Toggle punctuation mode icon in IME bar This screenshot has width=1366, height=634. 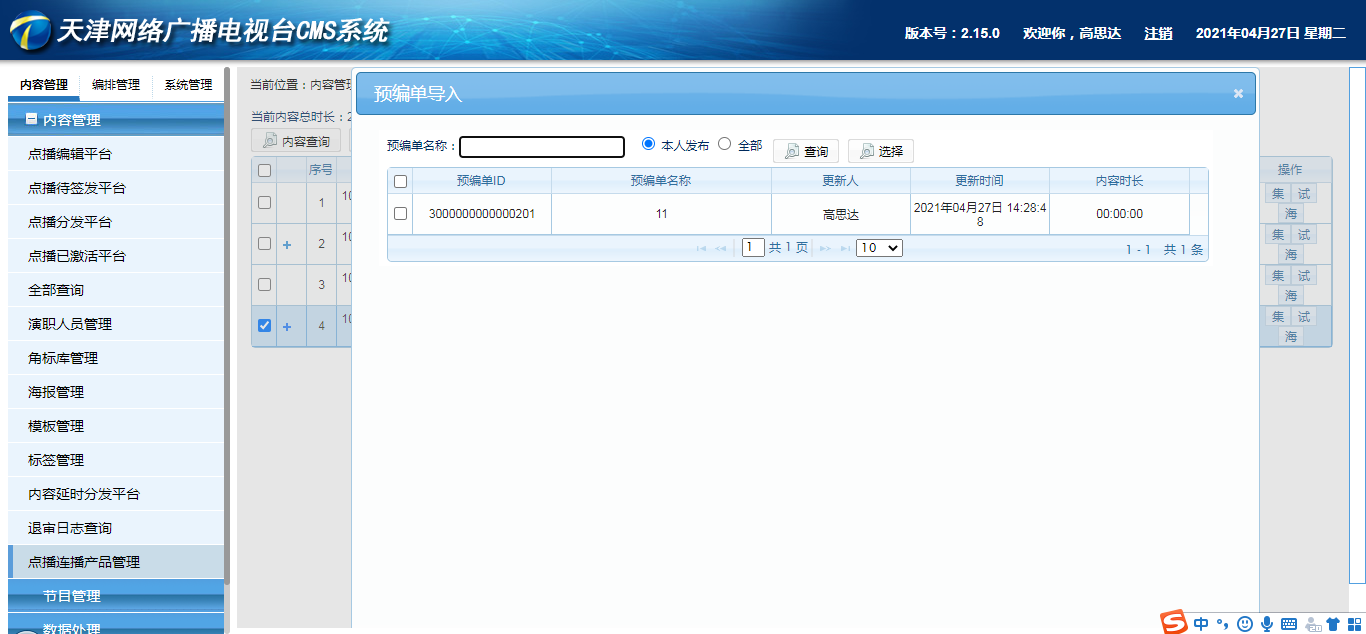[x=1222, y=625]
